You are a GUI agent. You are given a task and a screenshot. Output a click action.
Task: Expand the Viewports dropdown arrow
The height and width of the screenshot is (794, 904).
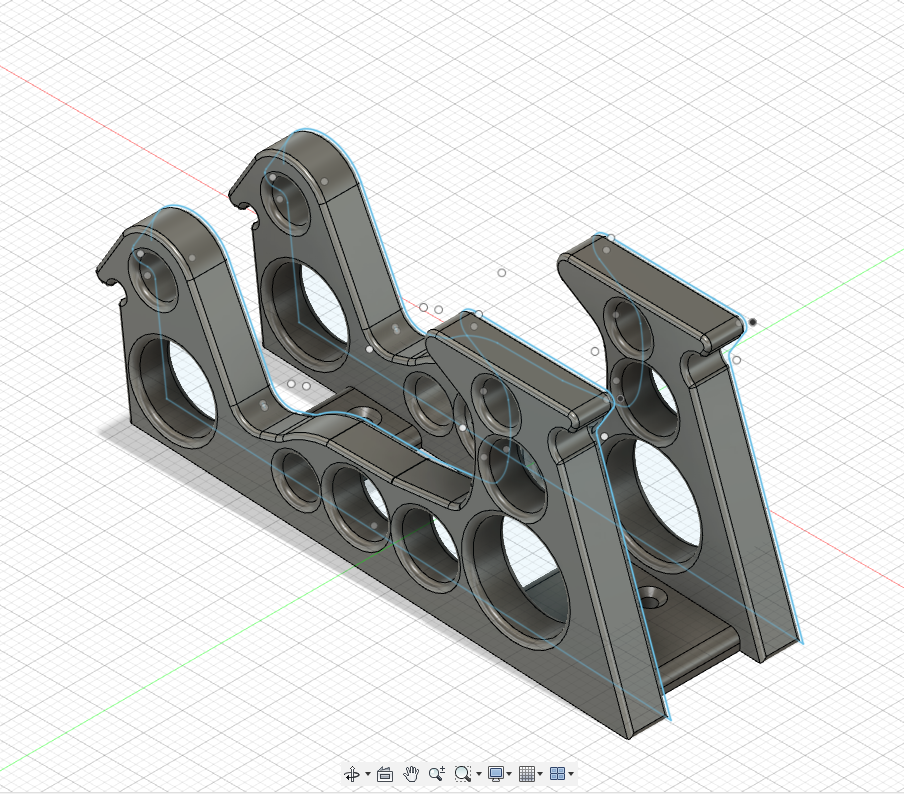click(572, 775)
